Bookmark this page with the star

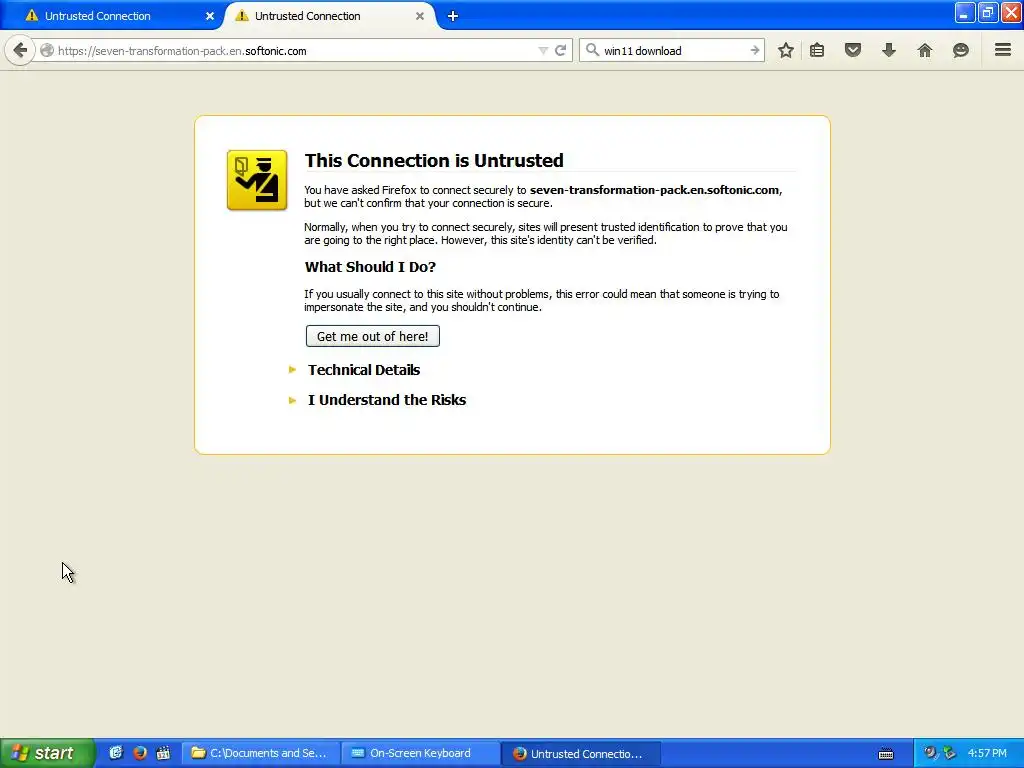[x=786, y=50]
